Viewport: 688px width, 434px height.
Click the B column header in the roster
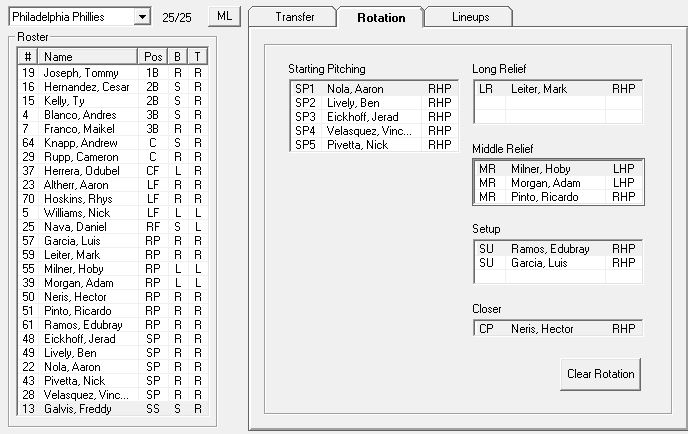[177, 57]
